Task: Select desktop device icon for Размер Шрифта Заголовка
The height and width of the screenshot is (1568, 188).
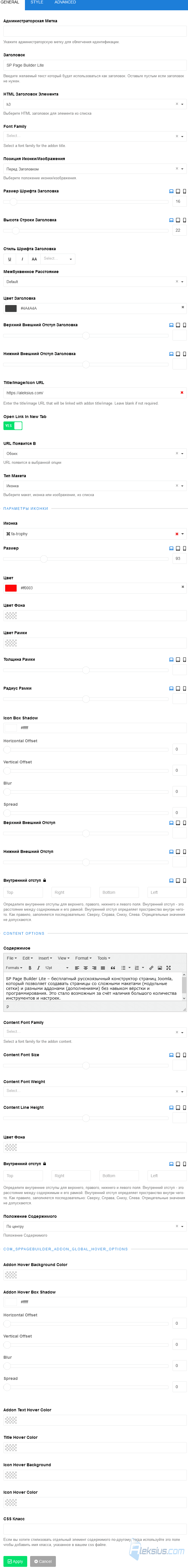Action: click(x=171, y=191)
